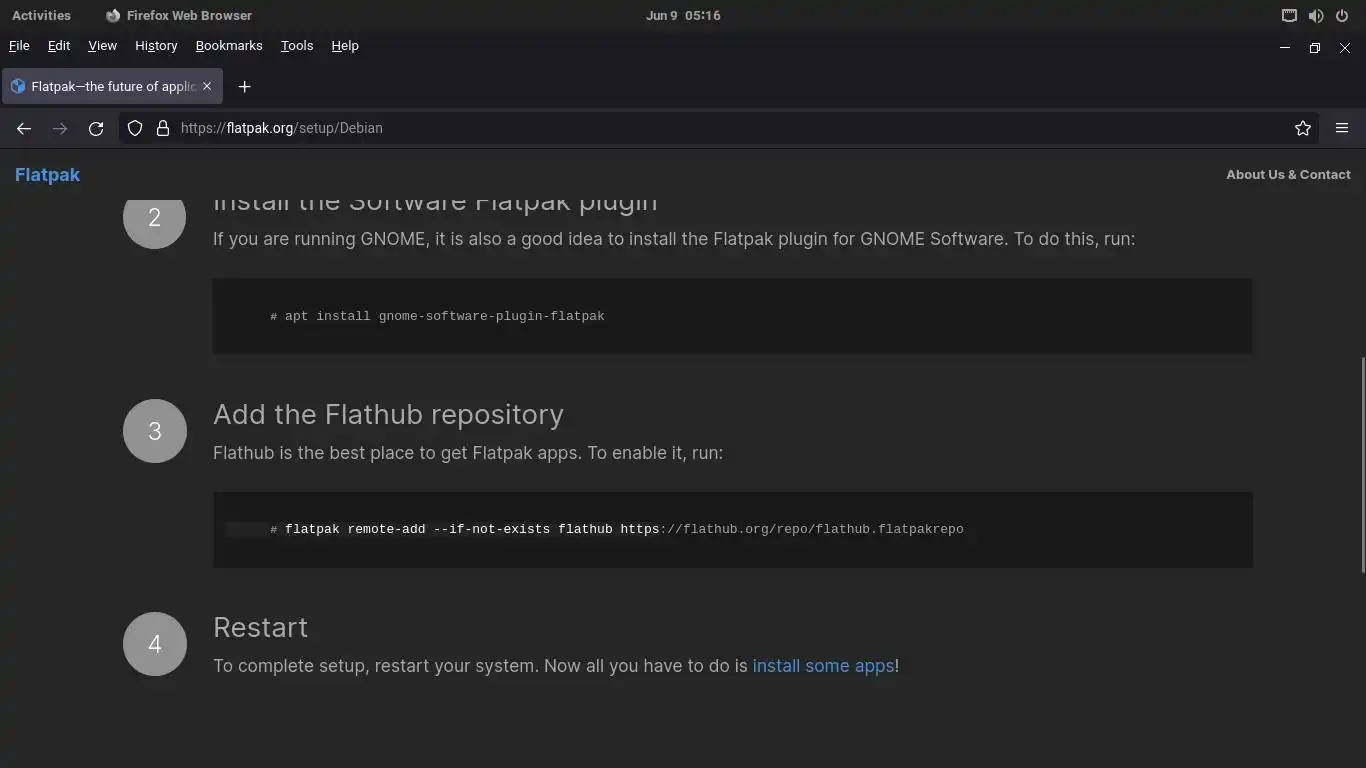Viewport: 1366px width, 768px height.
Task: Open the File menu
Action: tap(19, 46)
